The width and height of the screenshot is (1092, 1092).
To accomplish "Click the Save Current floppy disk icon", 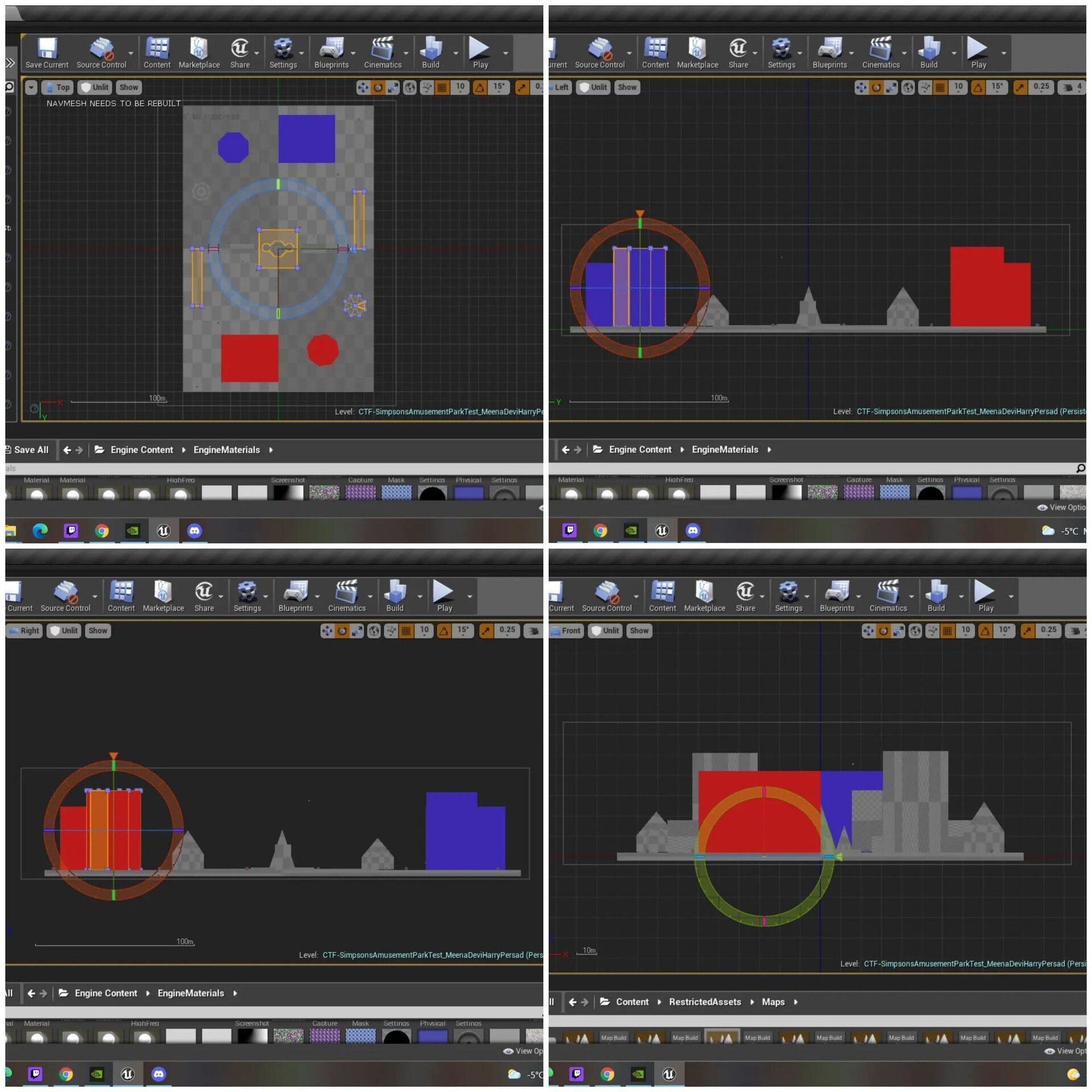I will pyautogui.click(x=47, y=49).
